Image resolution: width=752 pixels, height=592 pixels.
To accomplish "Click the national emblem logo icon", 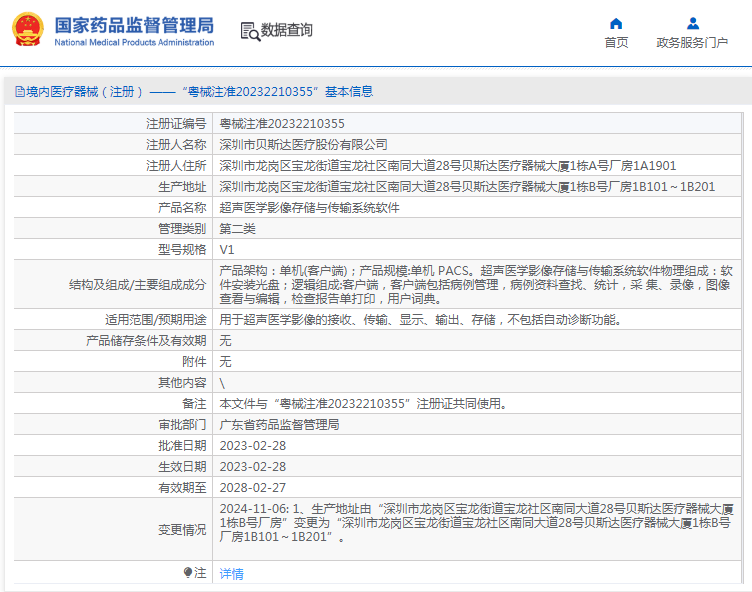I will [28, 30].
